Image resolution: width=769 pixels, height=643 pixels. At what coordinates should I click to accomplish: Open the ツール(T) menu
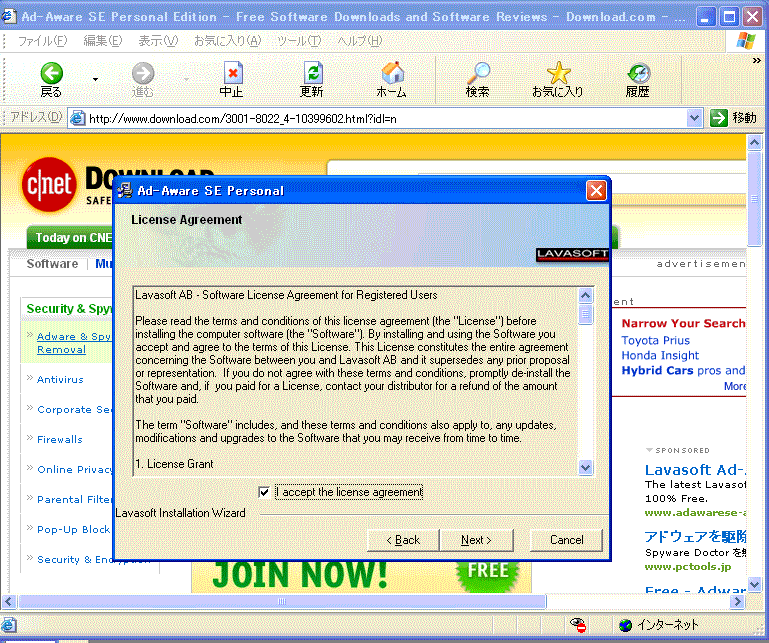coord(299,41)
